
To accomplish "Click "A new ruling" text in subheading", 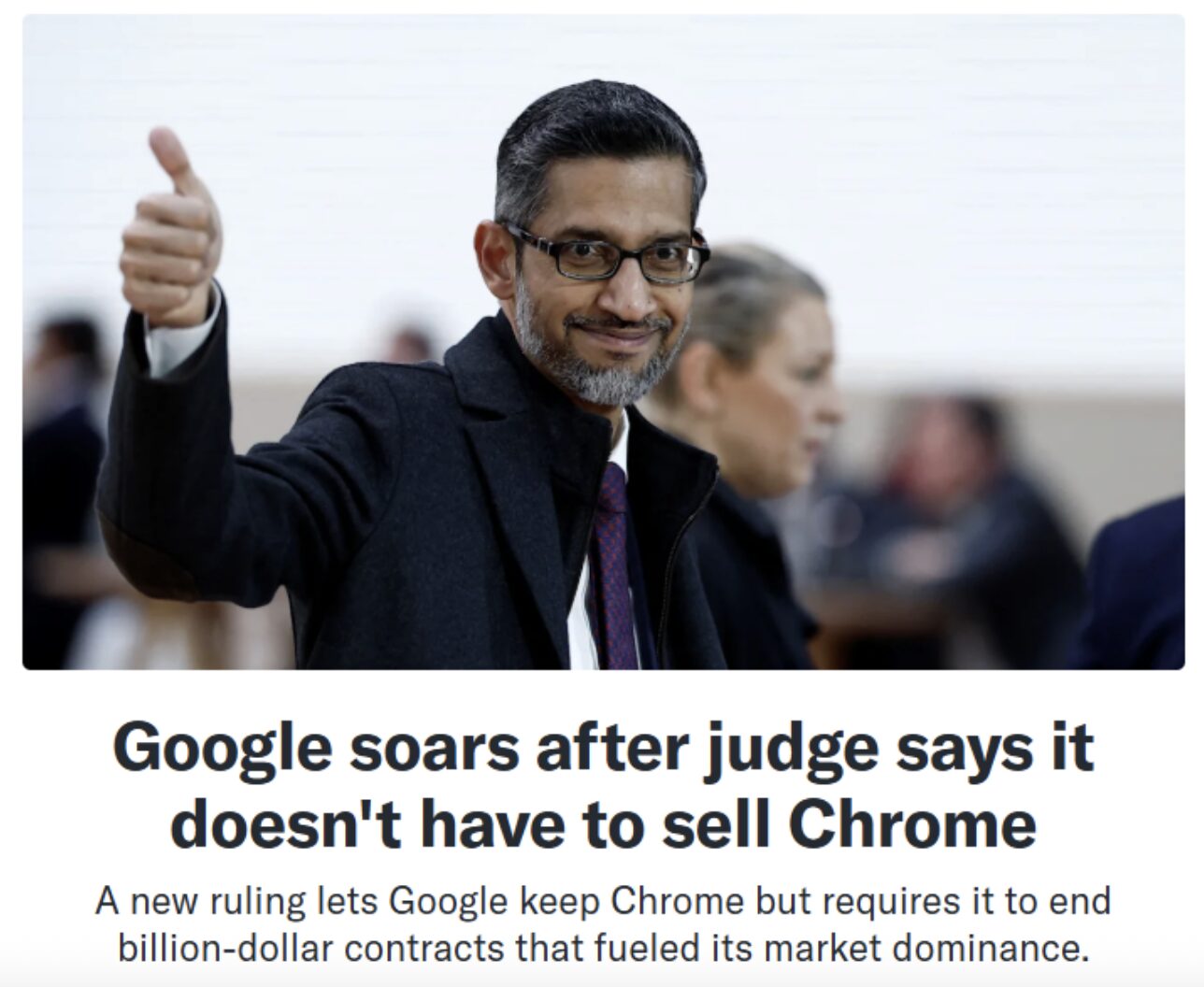I will coord(199,903).
